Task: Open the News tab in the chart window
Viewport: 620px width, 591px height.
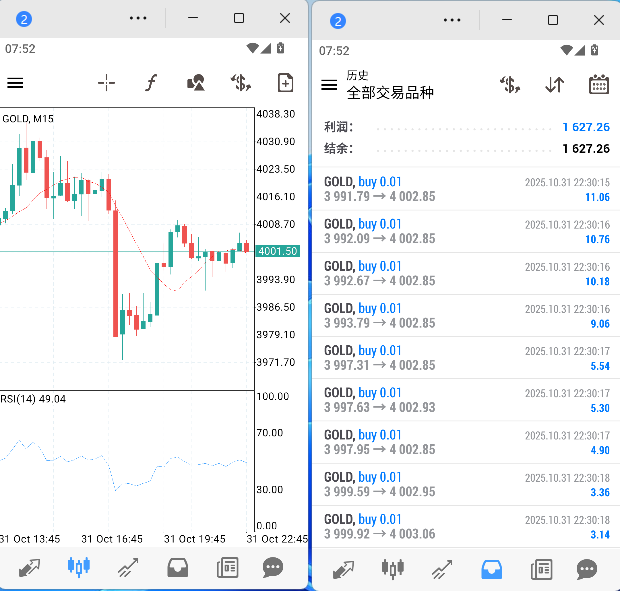Action: [x=227, y=568]
